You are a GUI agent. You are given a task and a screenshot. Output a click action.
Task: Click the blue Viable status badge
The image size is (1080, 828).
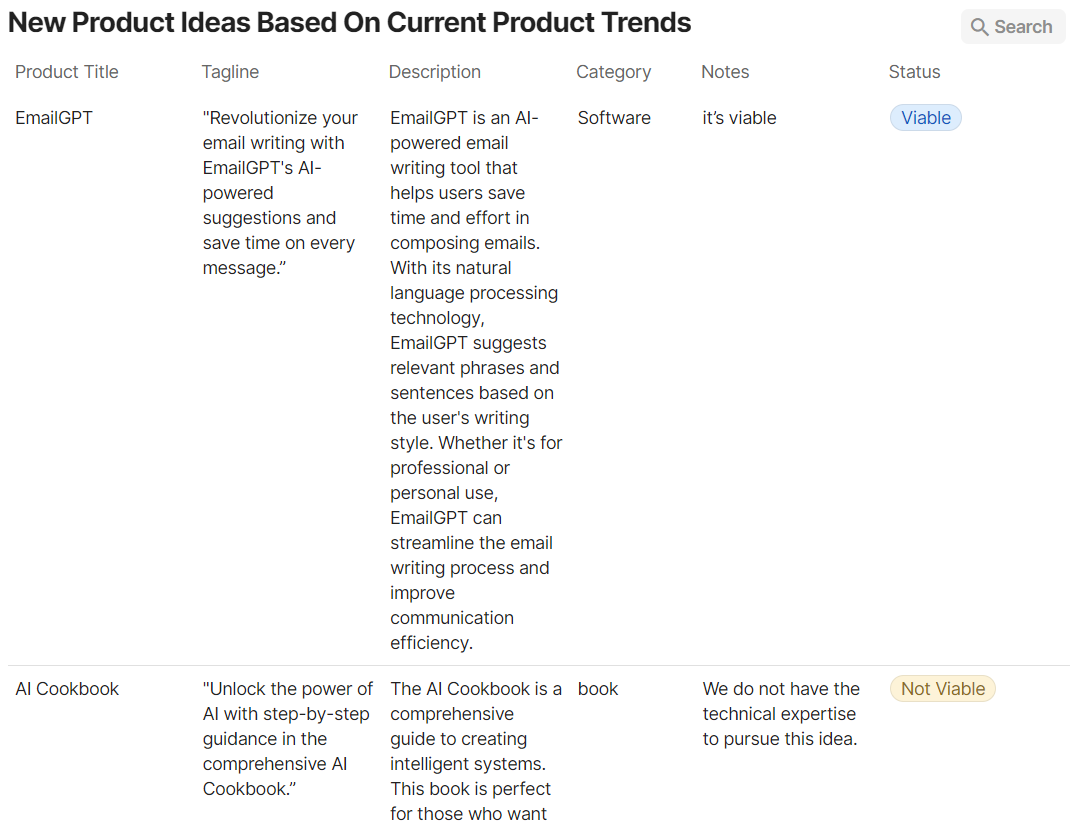pyautogui.click(x=925, y=118)
